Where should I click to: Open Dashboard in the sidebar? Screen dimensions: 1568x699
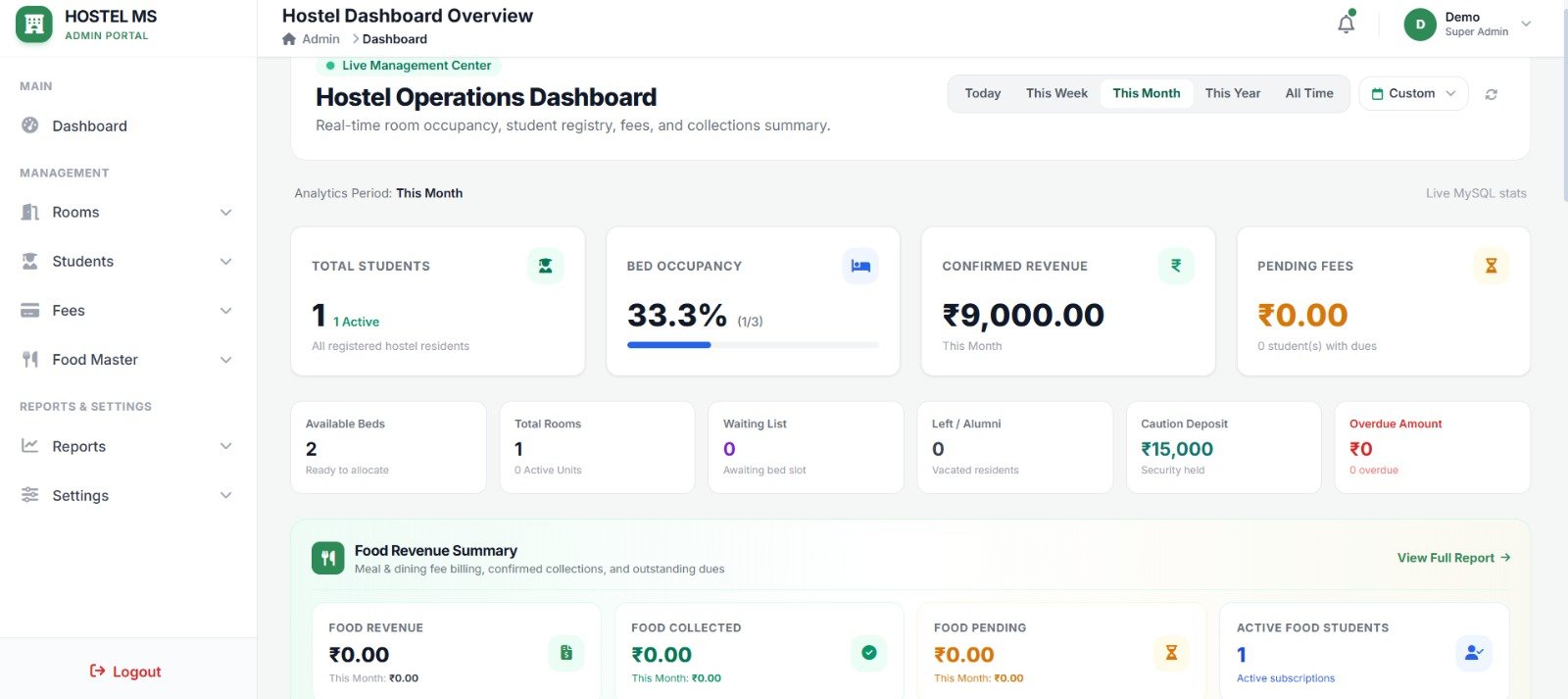tap(128, 125)
